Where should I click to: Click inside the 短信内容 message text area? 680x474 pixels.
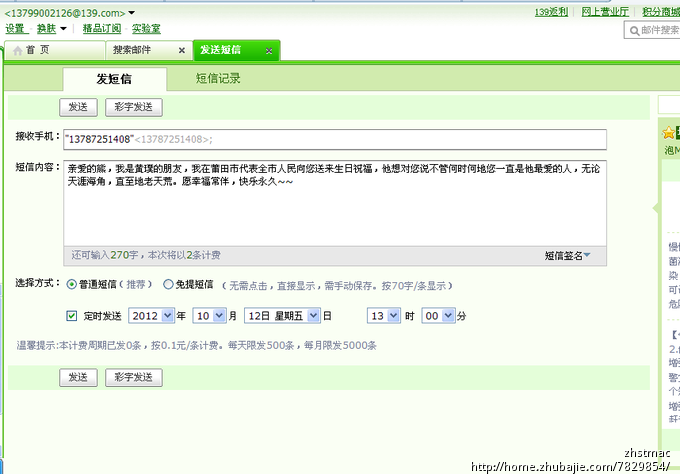[335, 203]
